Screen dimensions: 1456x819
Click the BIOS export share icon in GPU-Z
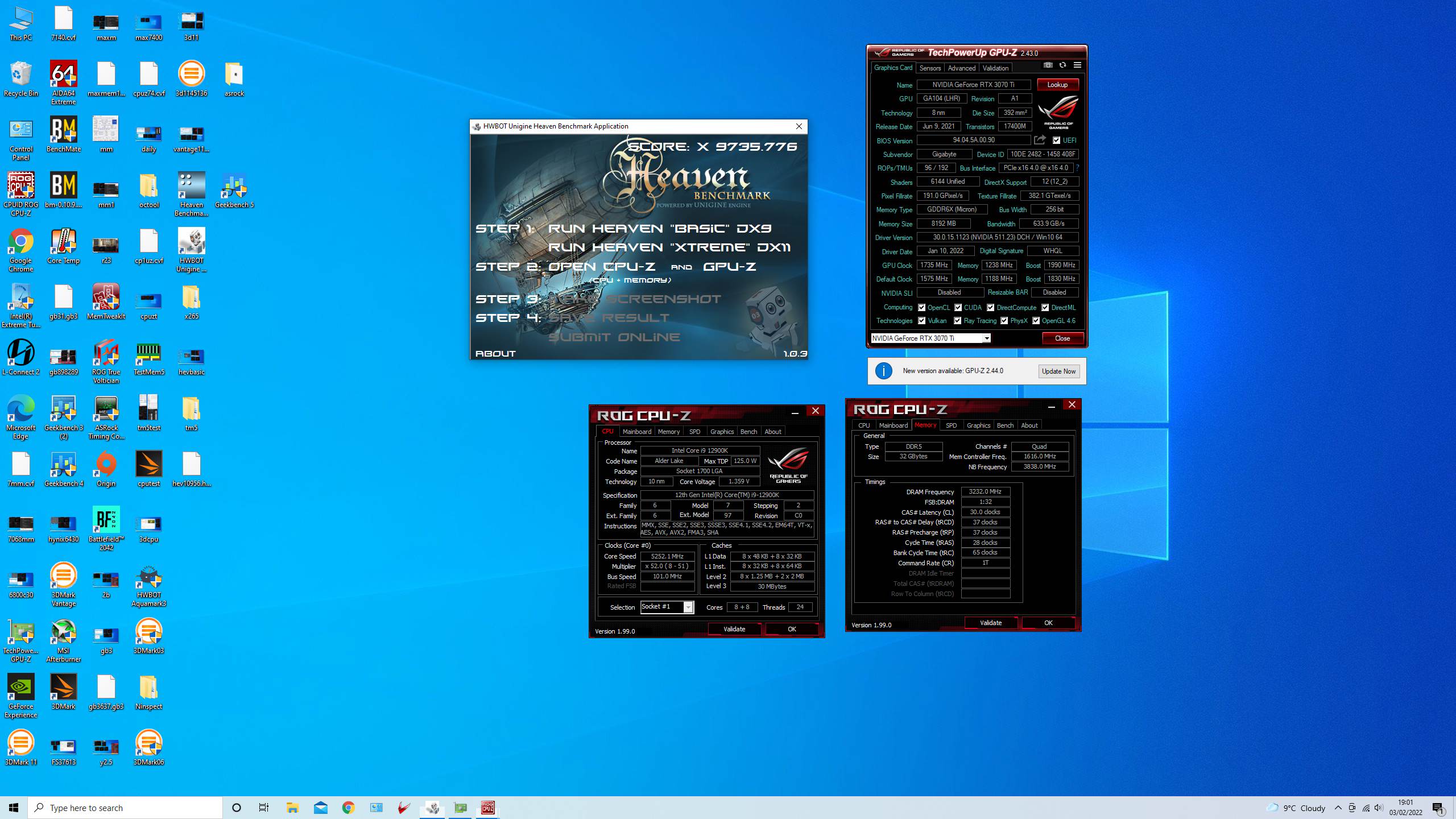point(1040,140)
